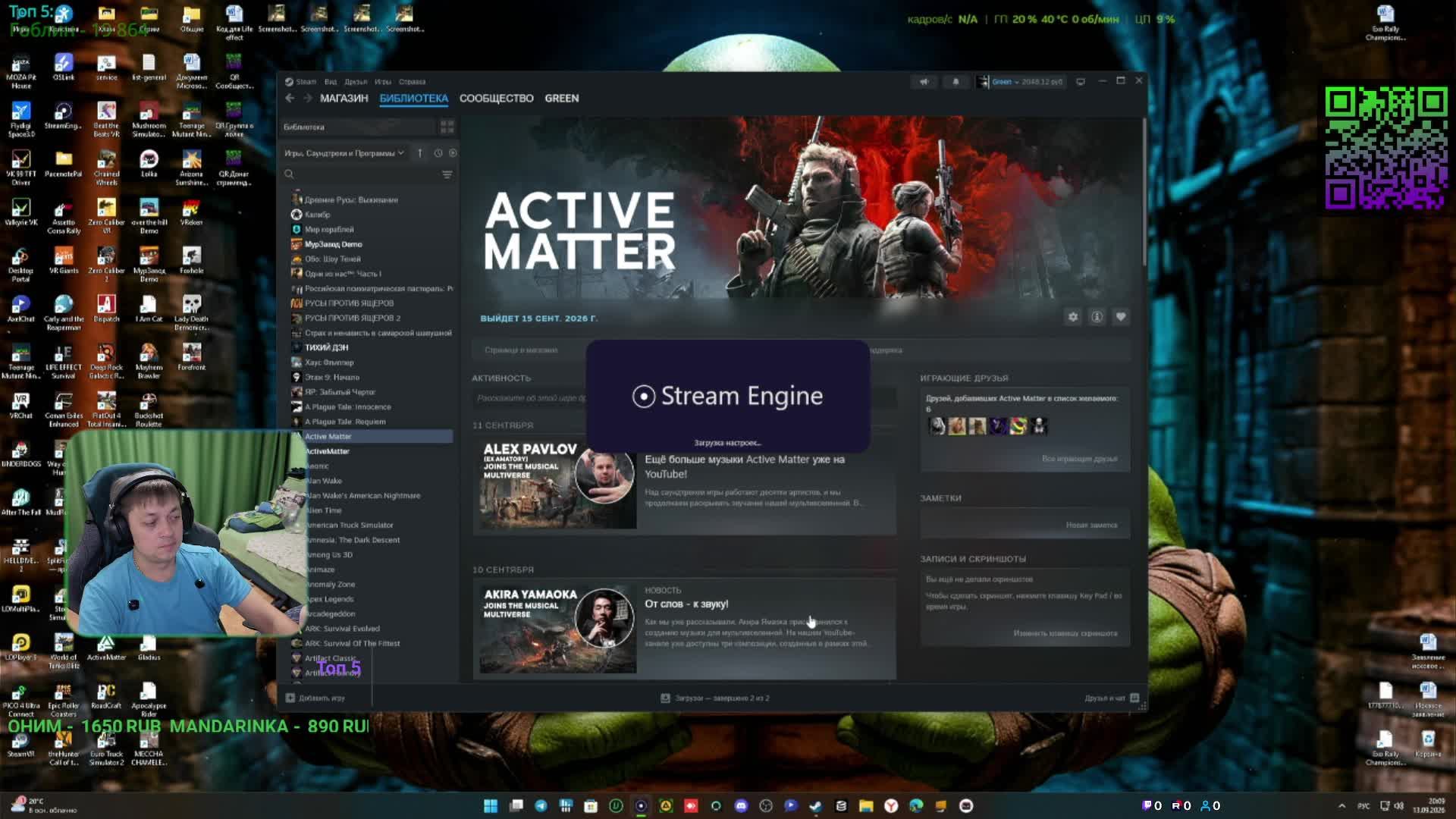
Task: Open news 'От слов - к звуку!'
Action: [x=686, y=604]
